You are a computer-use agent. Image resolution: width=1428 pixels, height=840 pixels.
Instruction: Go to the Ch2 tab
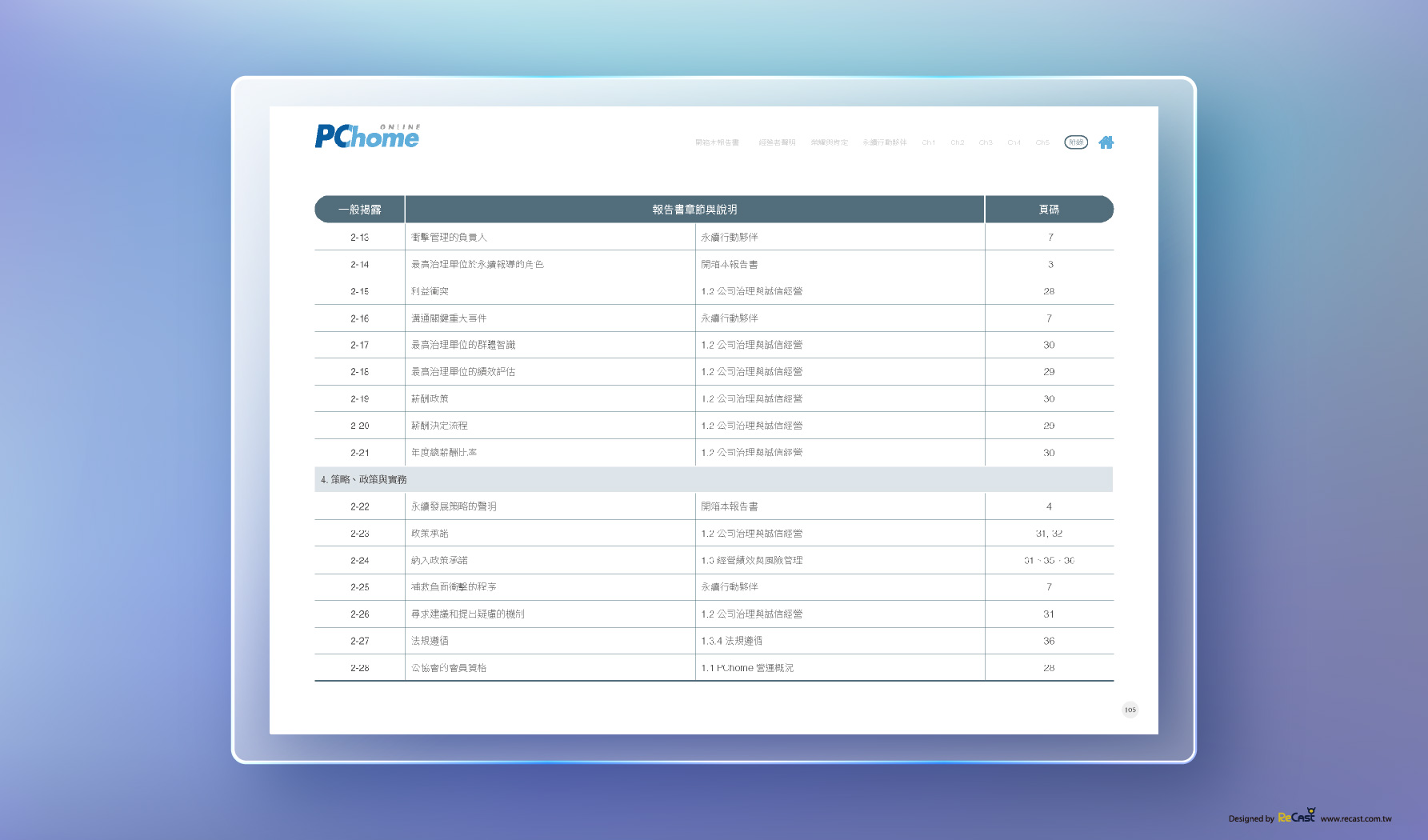point(957,142)
